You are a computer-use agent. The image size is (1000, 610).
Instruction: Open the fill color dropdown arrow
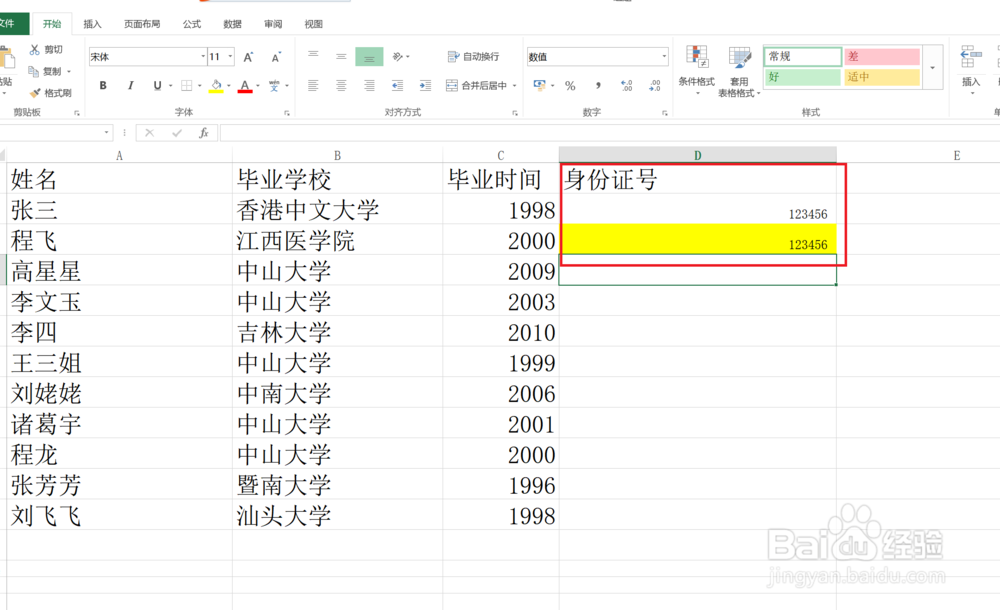230,86
